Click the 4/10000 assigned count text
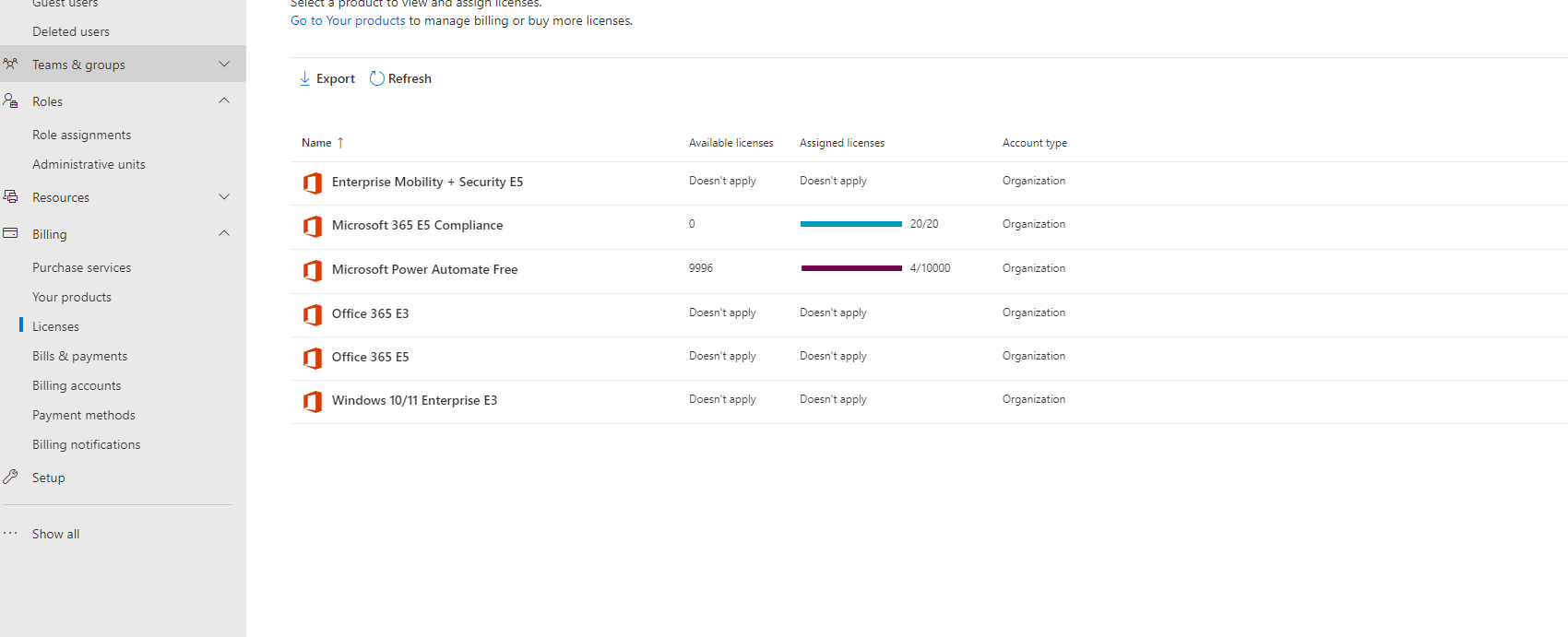Viewport: 1568px width, 637px height. 930,268
